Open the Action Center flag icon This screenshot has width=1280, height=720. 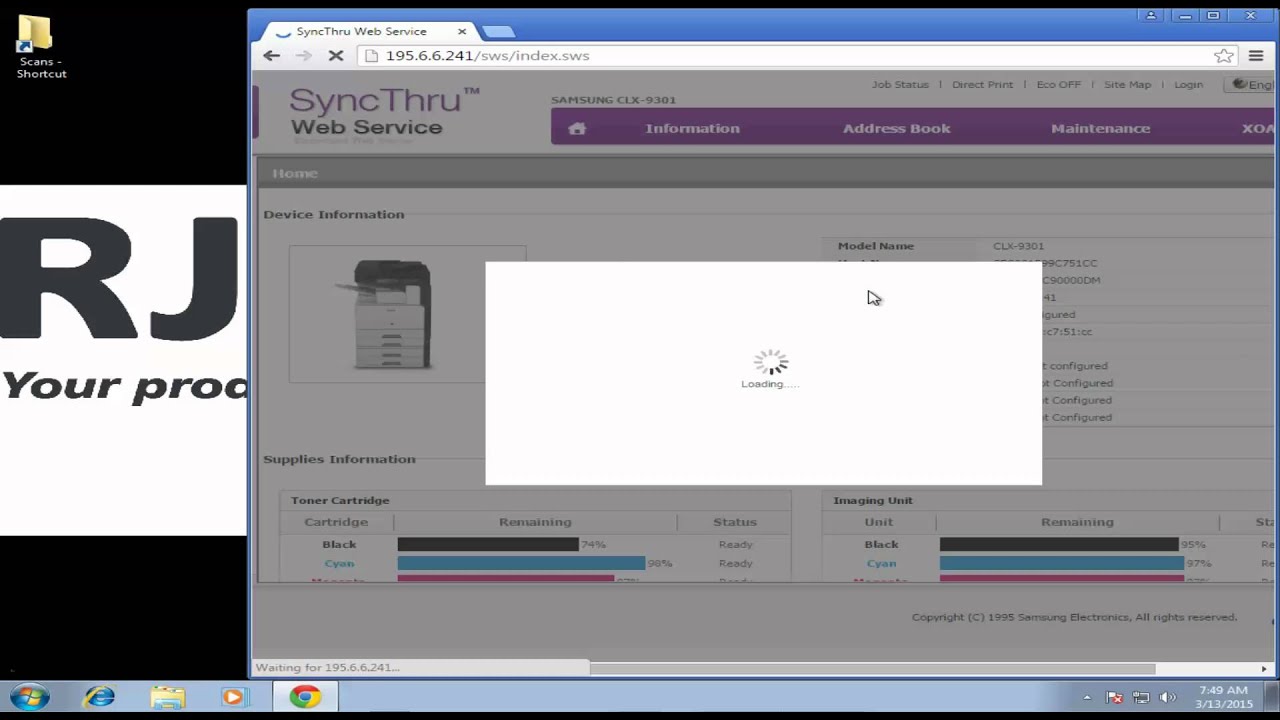(1115, 698)
